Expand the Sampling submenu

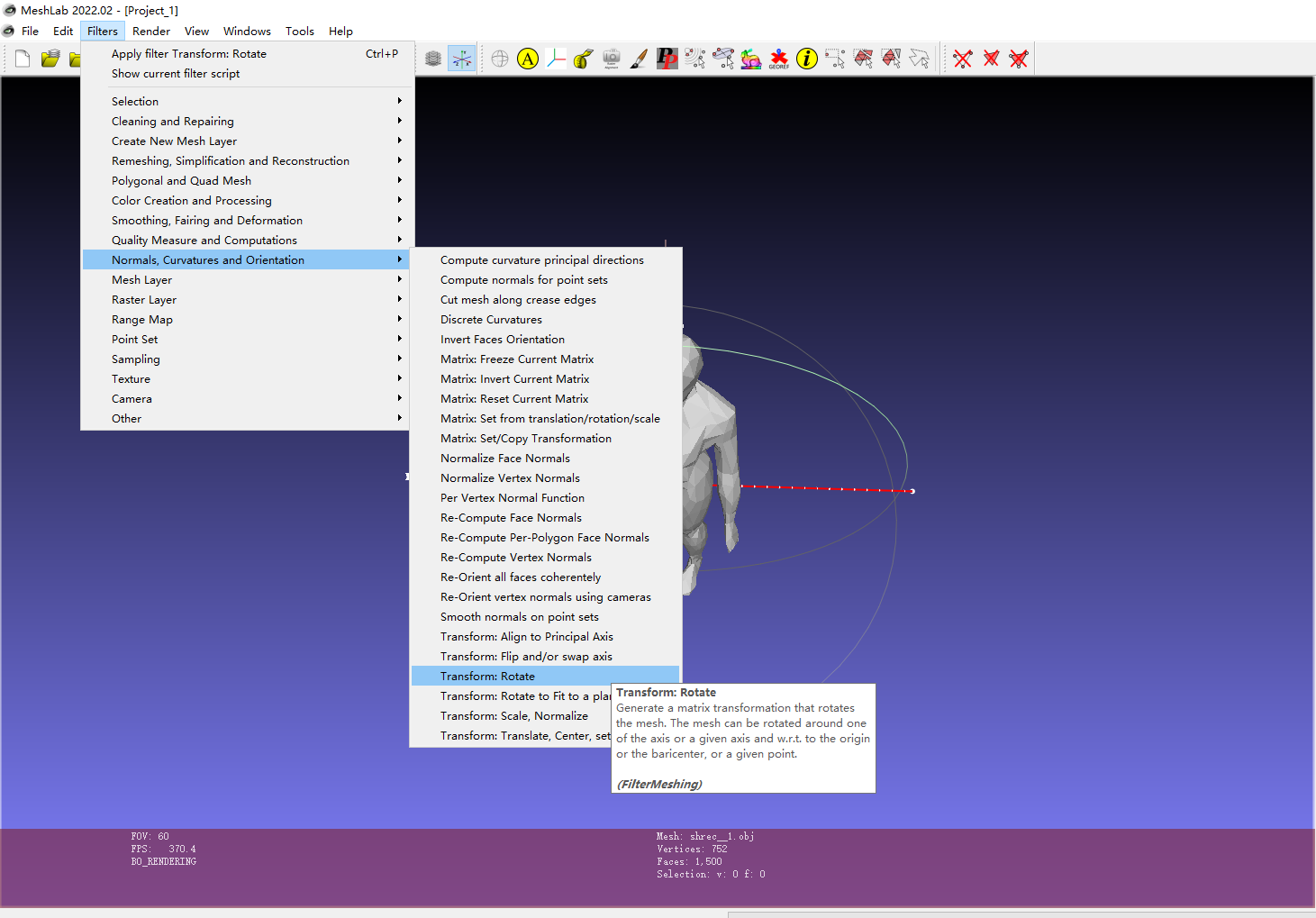[x=248, y=359]
